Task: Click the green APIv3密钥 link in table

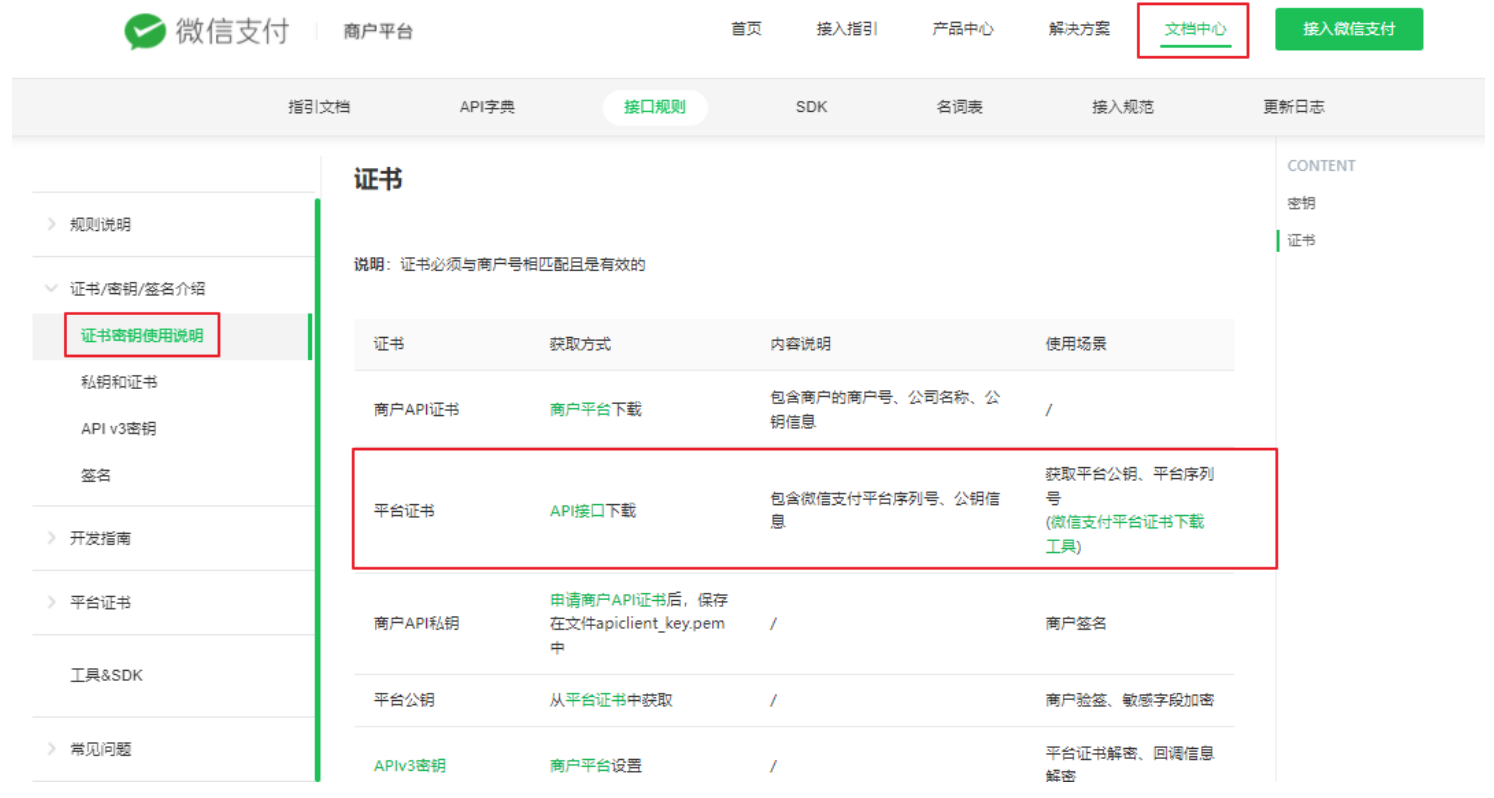Action: [410, 766]
